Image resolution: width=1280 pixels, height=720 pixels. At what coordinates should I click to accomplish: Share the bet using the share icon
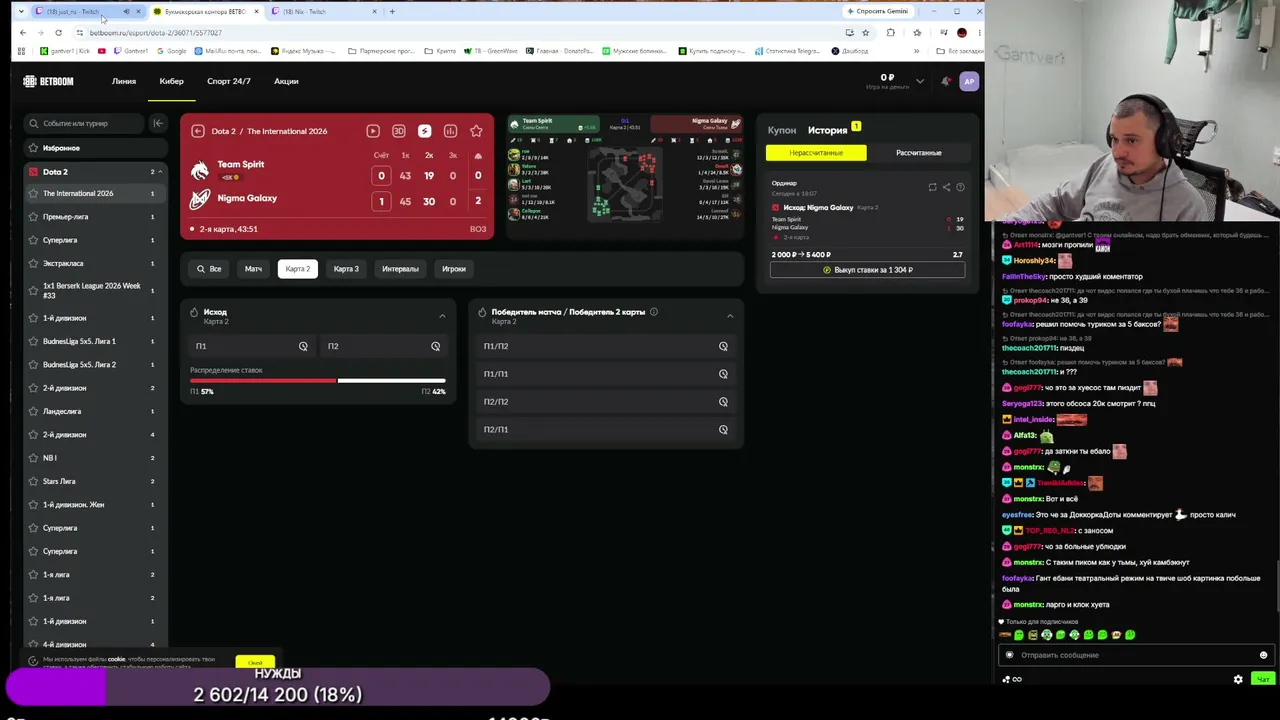946,187
